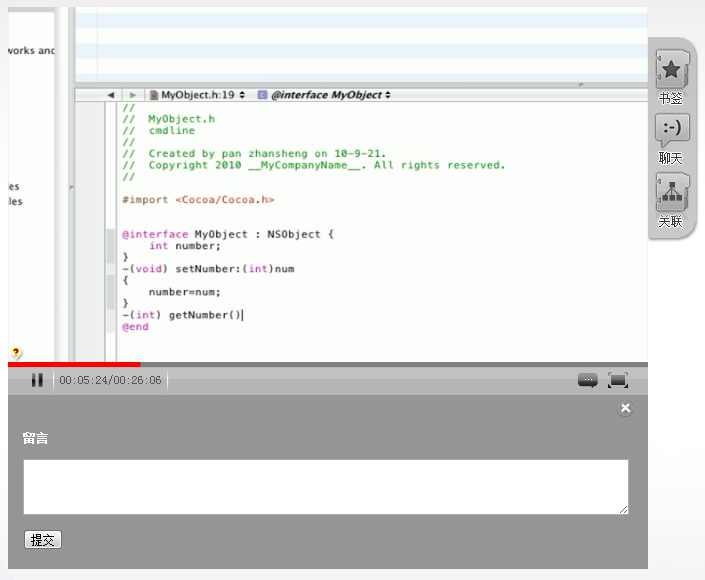705x580 pixels.
Task: Go forward using the editor's right arrow
Action: tap(133, 95)
